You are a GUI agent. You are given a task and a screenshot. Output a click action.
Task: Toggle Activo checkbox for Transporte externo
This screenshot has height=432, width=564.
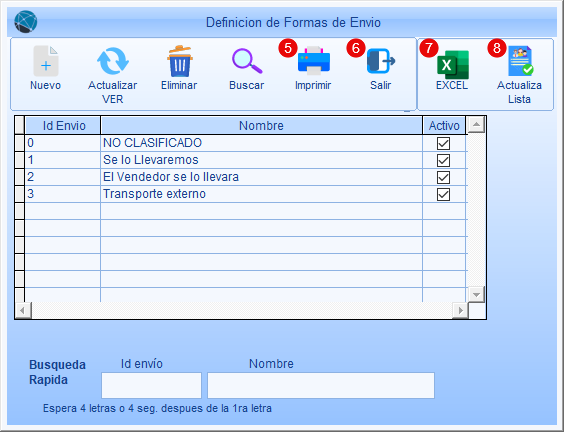click(x=443, y=194)
